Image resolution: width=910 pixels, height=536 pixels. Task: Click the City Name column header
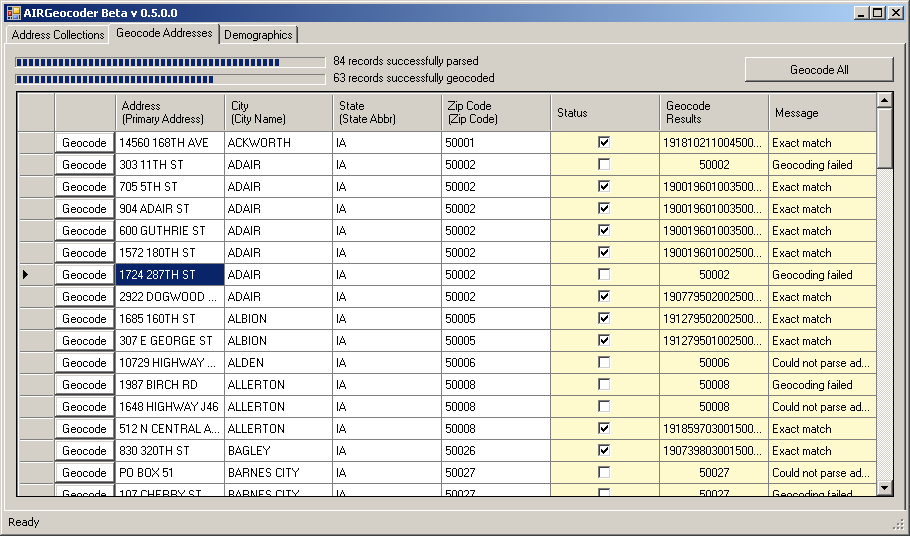[278, 113]
